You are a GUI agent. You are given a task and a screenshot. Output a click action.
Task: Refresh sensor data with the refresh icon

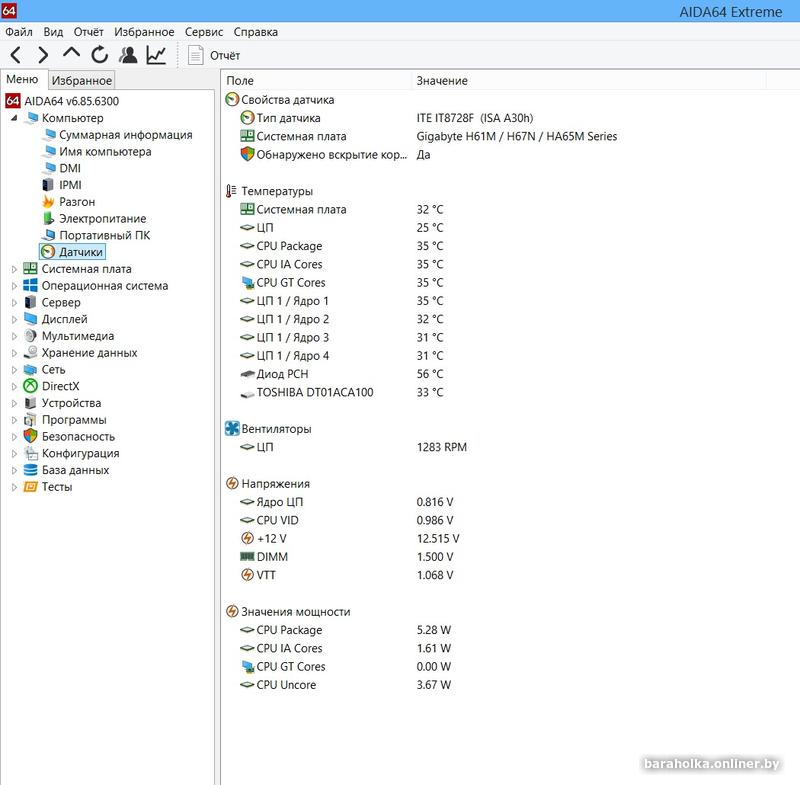tap(99, 55)
